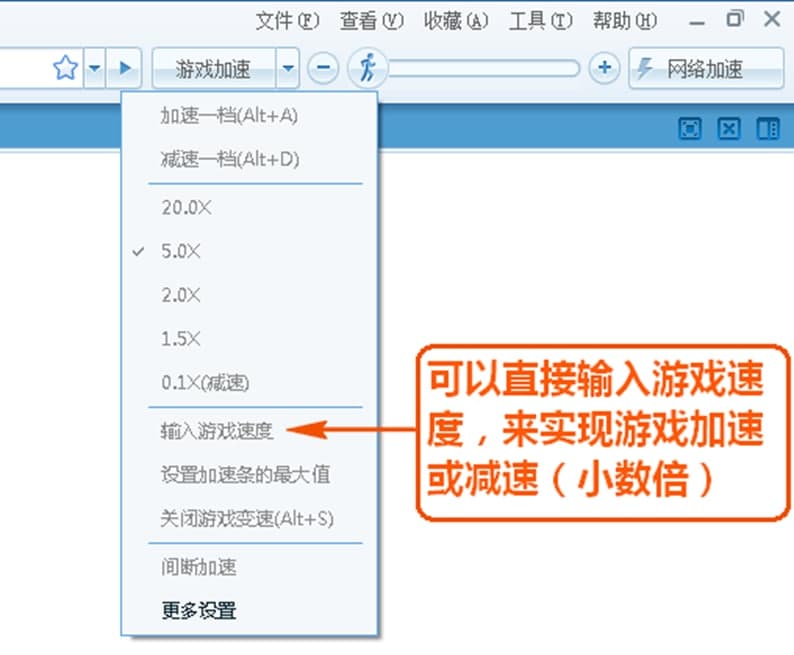The image size is (794, 655).
Task: Click the blue play arrow icon
Action: click(125, 69)
